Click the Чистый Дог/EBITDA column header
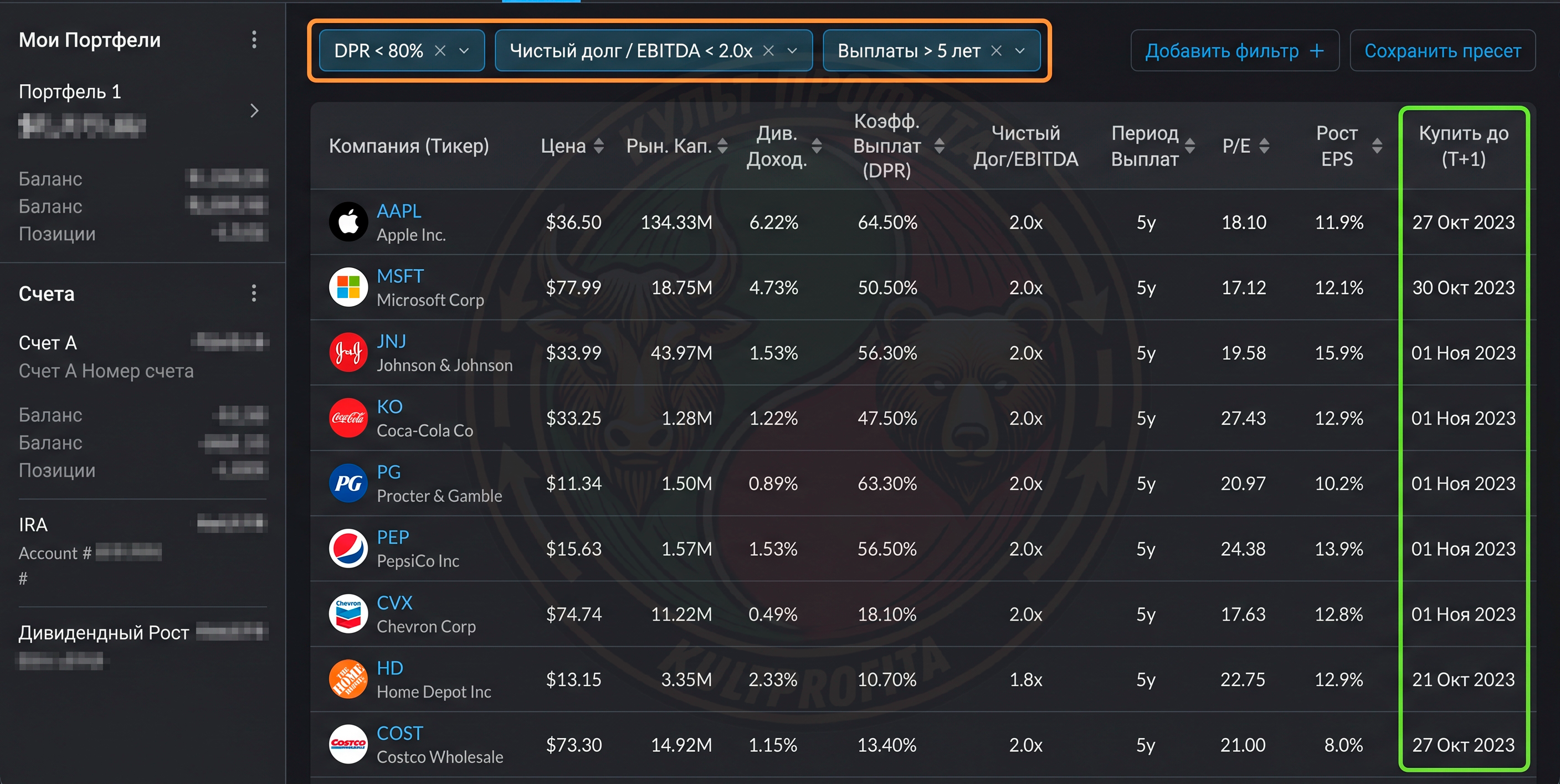1560x784 pixels. click(1025, 146)
